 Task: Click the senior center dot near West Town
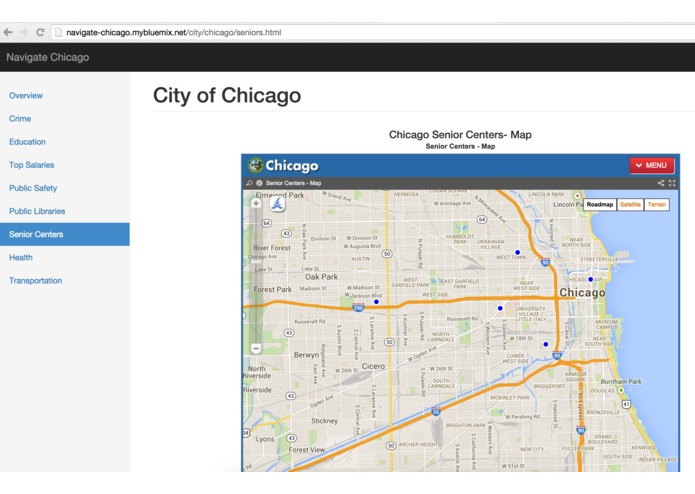(517, 252)
